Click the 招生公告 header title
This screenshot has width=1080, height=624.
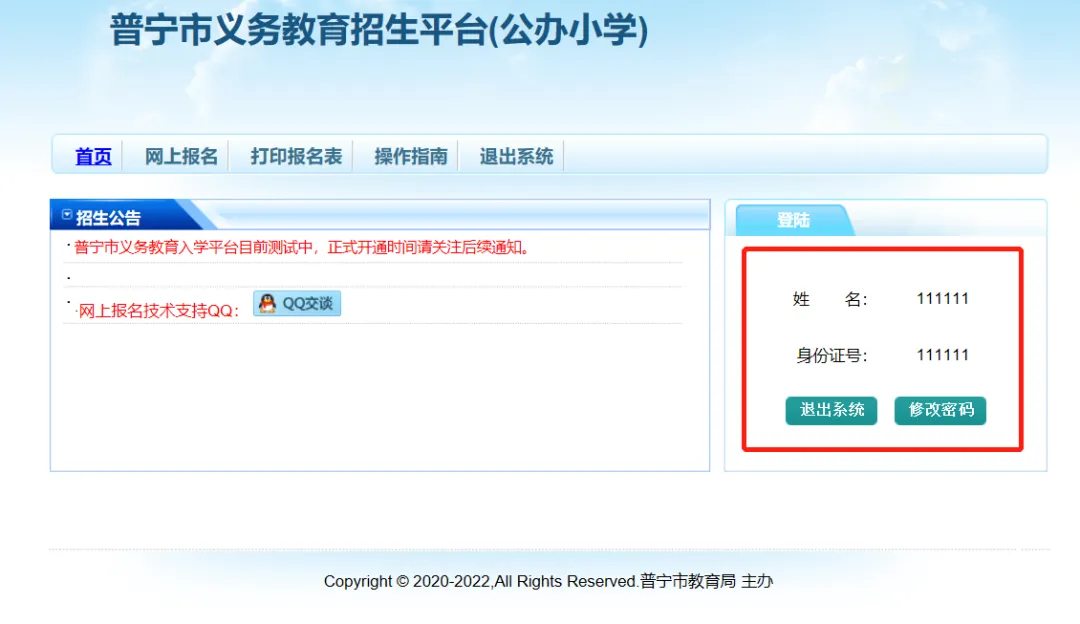tap(108, 218)
